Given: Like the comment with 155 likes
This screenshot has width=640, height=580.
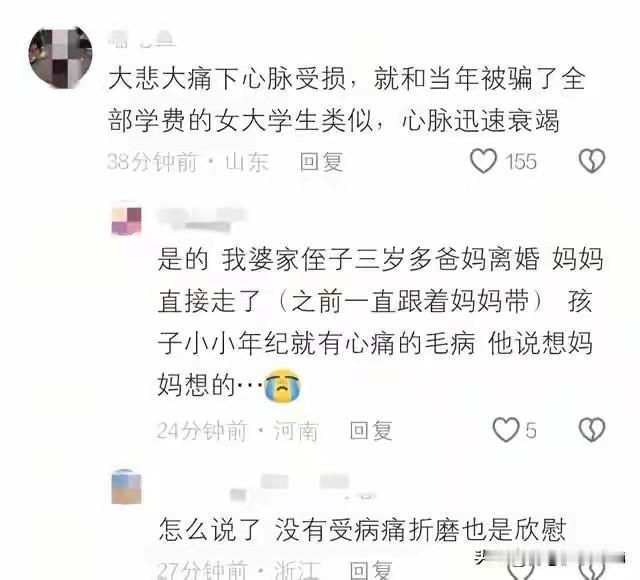Looking at the screenshot, I should point(483,160).
